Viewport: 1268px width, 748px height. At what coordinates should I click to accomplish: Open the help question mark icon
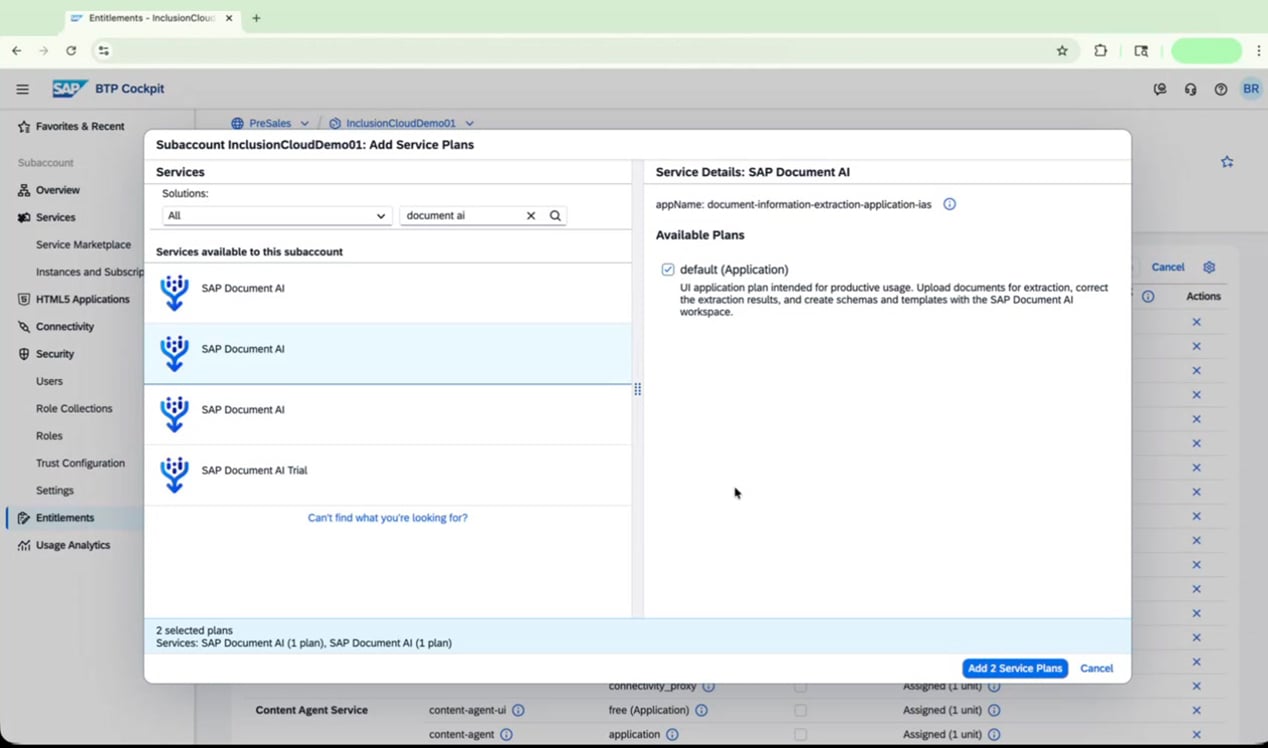(1220, 89)
